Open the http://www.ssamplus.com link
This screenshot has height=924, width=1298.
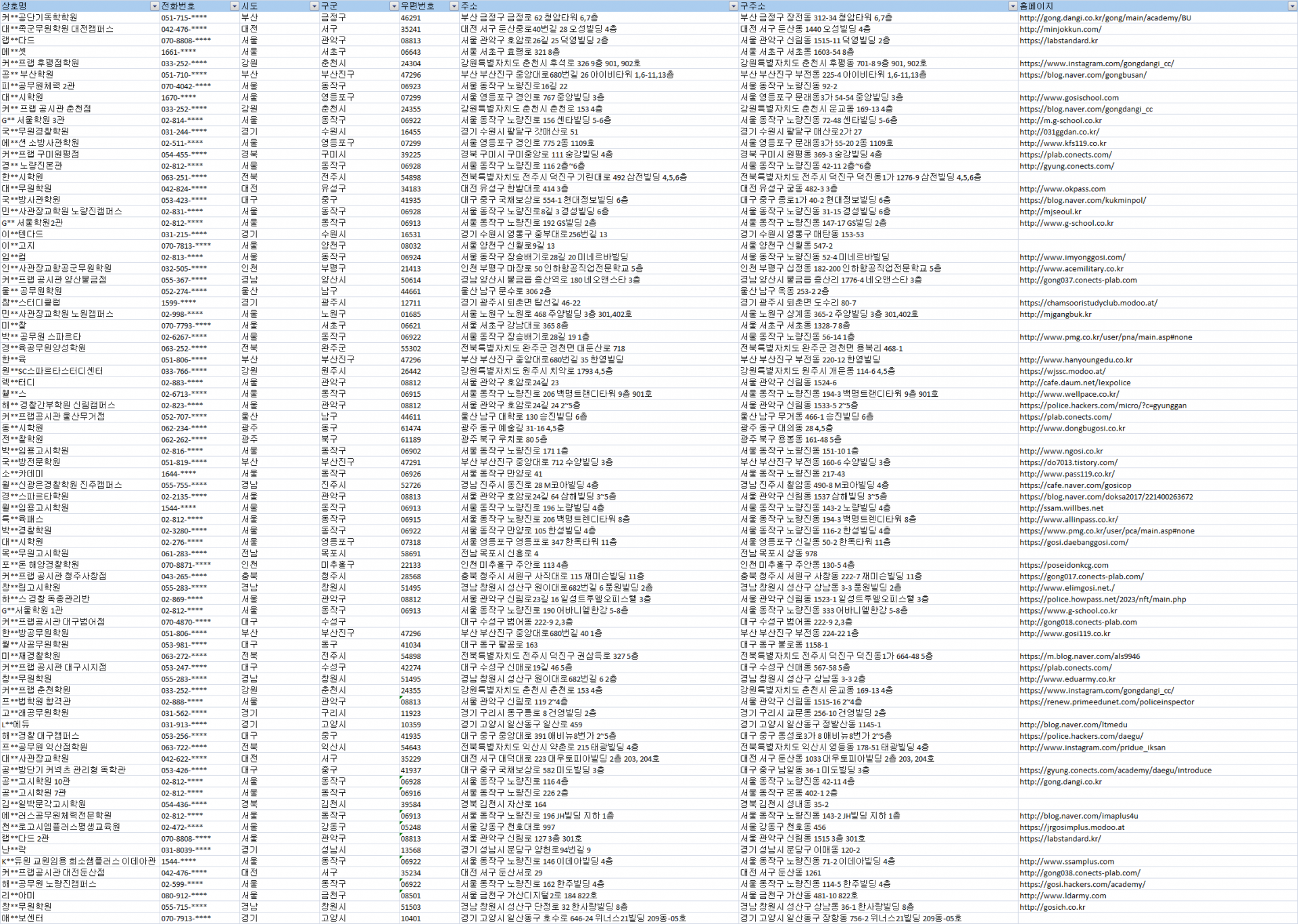point(1066,861)
